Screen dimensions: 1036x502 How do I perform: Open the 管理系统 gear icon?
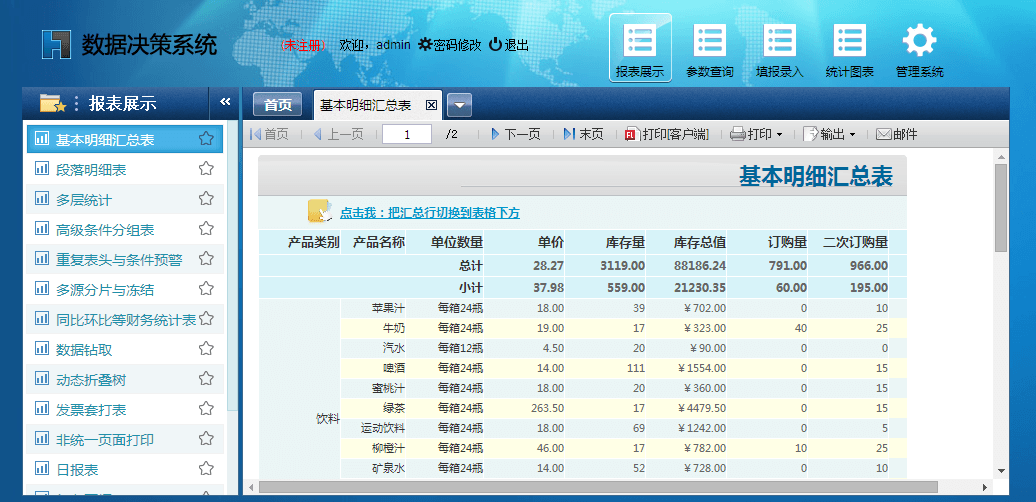click(x=919, y=50)
